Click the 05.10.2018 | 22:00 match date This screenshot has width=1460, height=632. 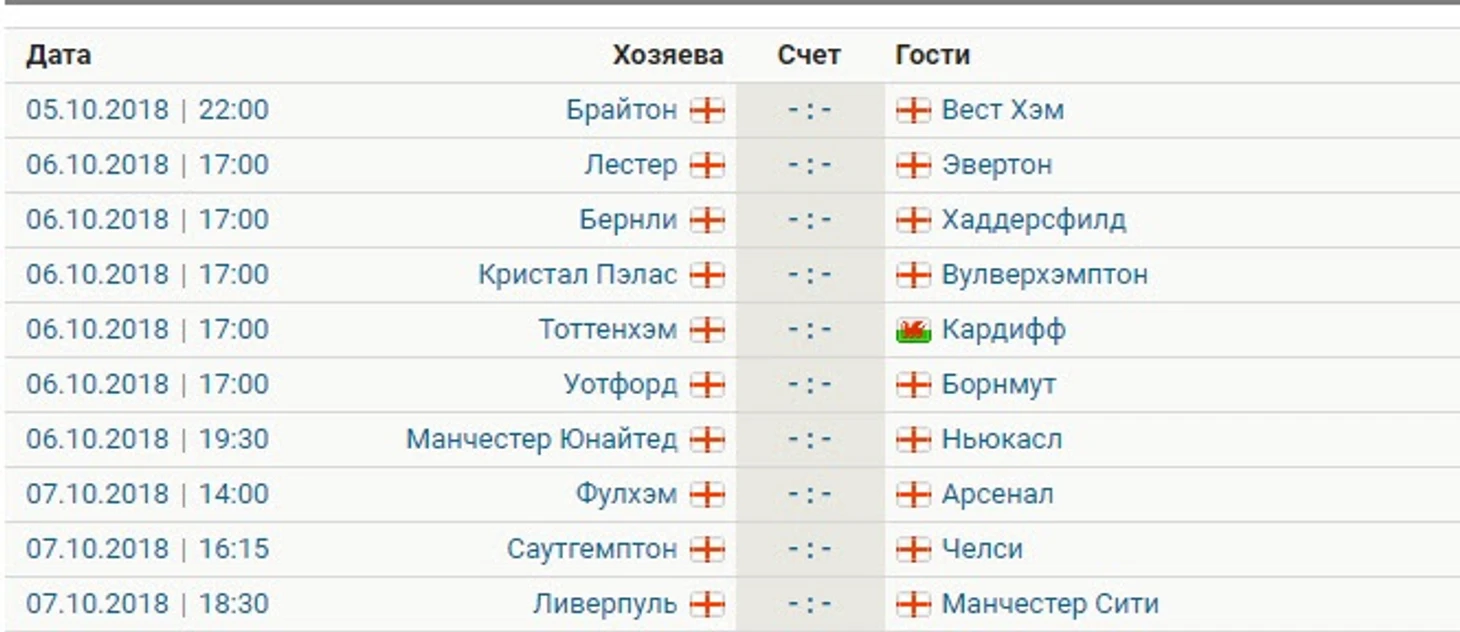point(148,110)
